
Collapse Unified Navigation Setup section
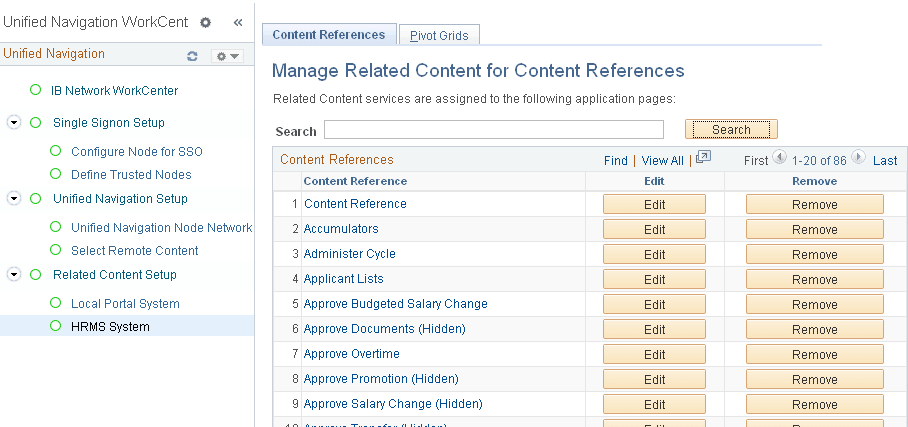[14, 199]
